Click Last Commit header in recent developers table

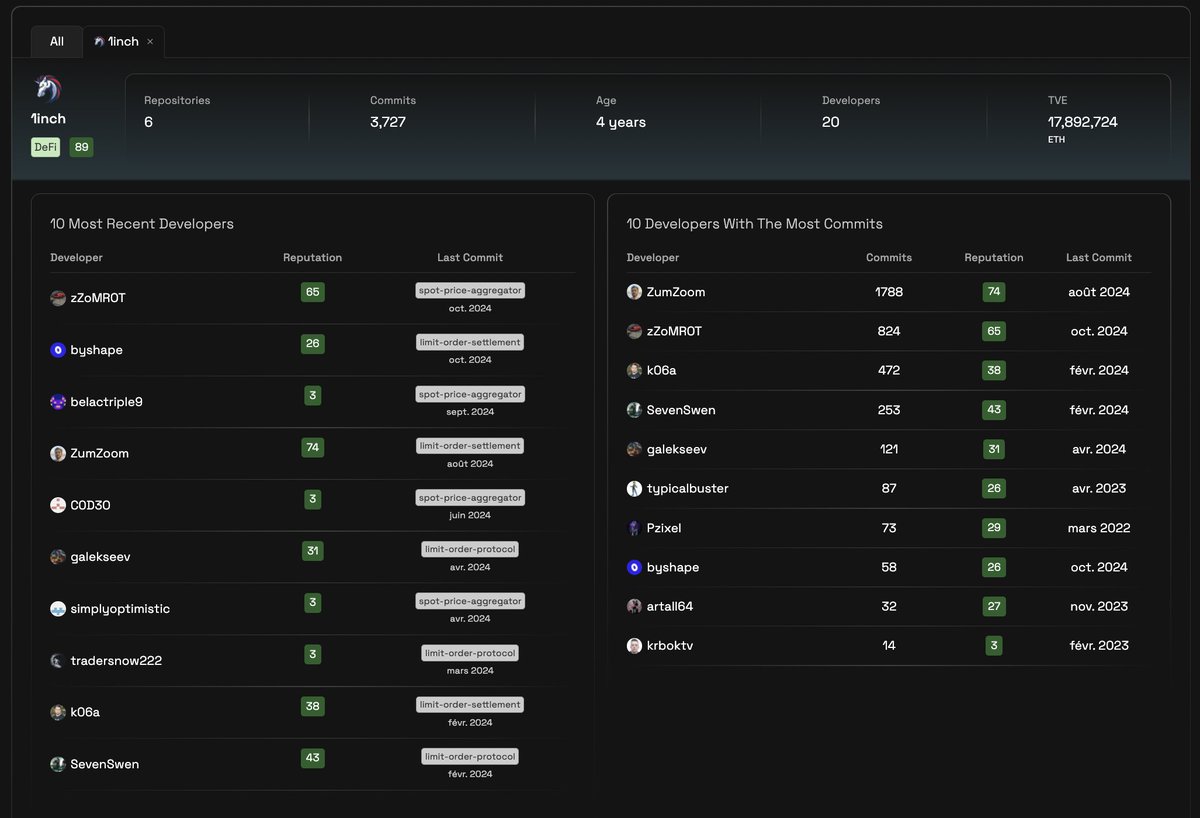(x=470, y=258)
